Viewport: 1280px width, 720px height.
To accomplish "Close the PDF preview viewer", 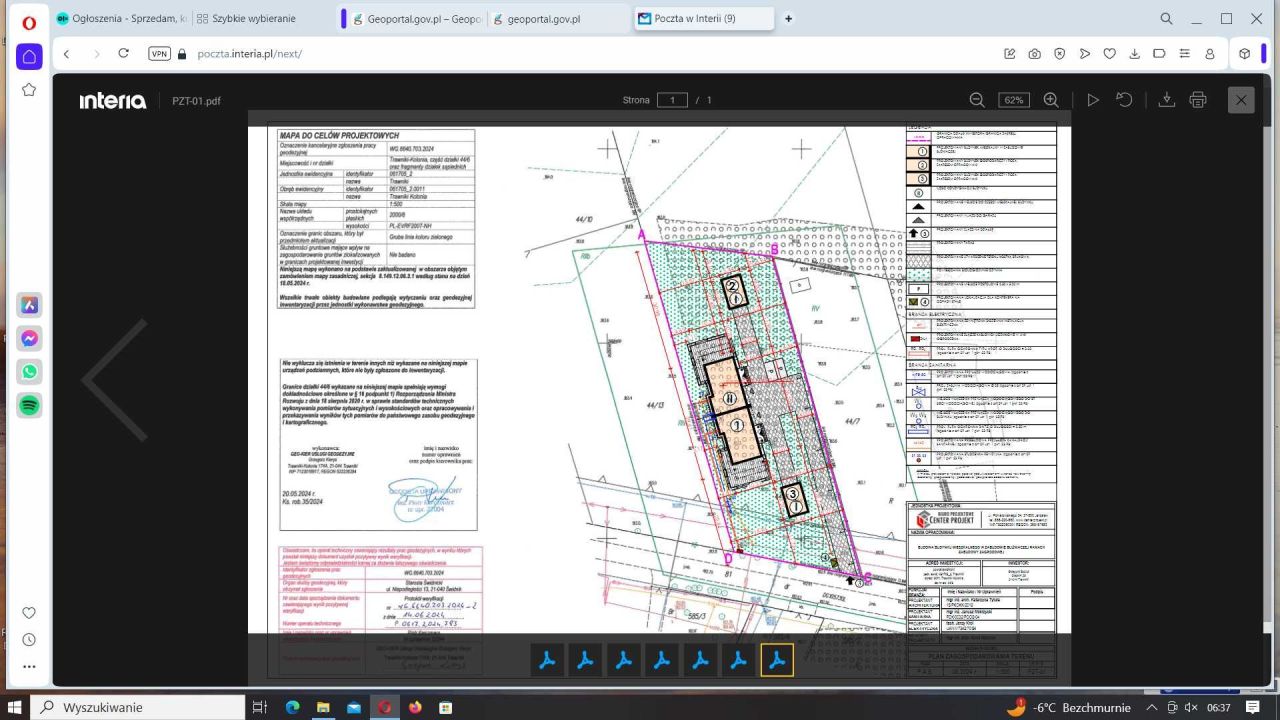I will pos(1241,100).
